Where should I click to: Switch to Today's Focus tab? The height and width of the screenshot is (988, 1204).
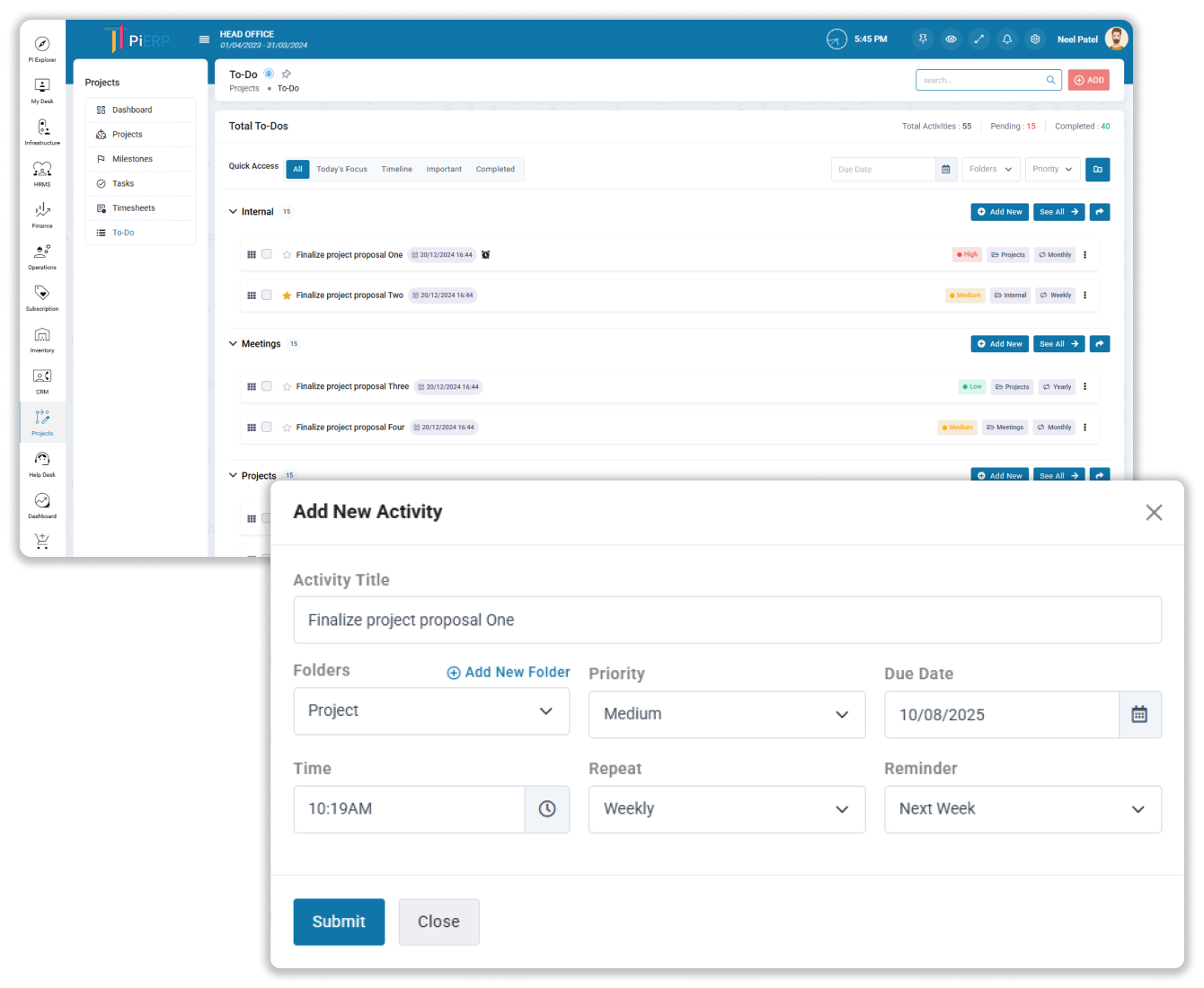coord(341,170)
